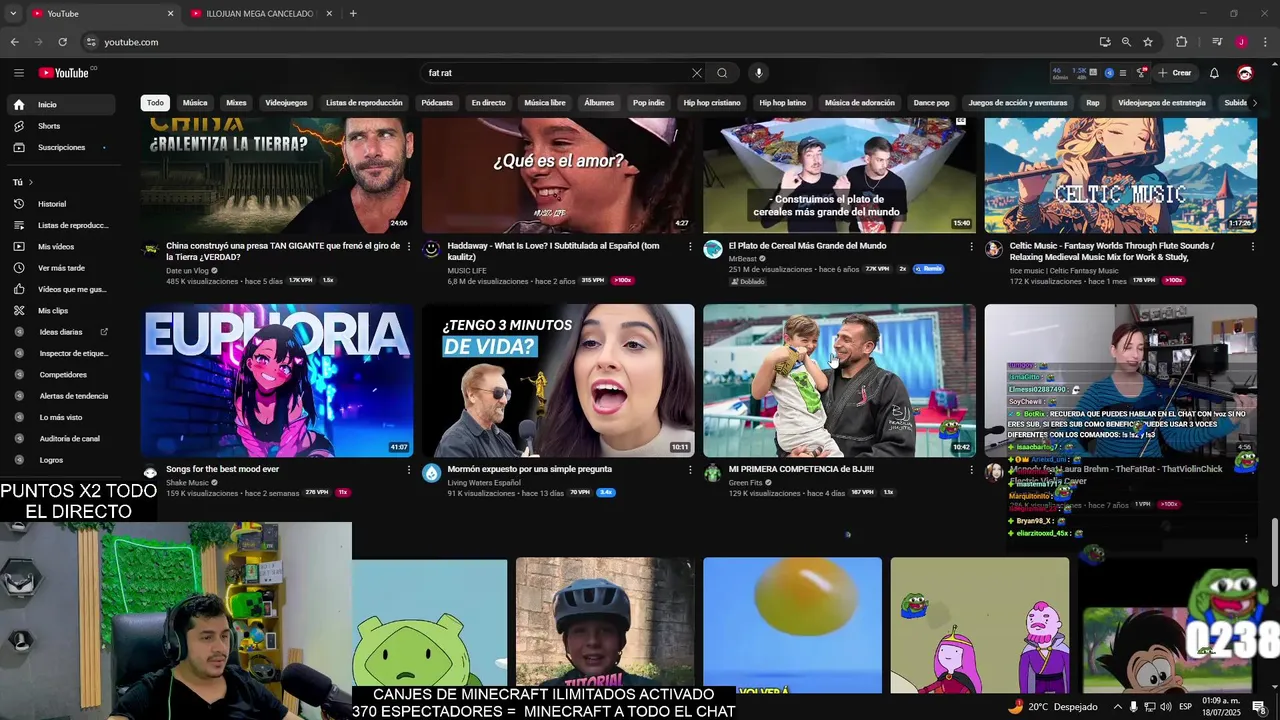Viewport: 1280px width, 720px height.
Task: Bookmark this page with the star
Action: click(x=1148, y=42)
